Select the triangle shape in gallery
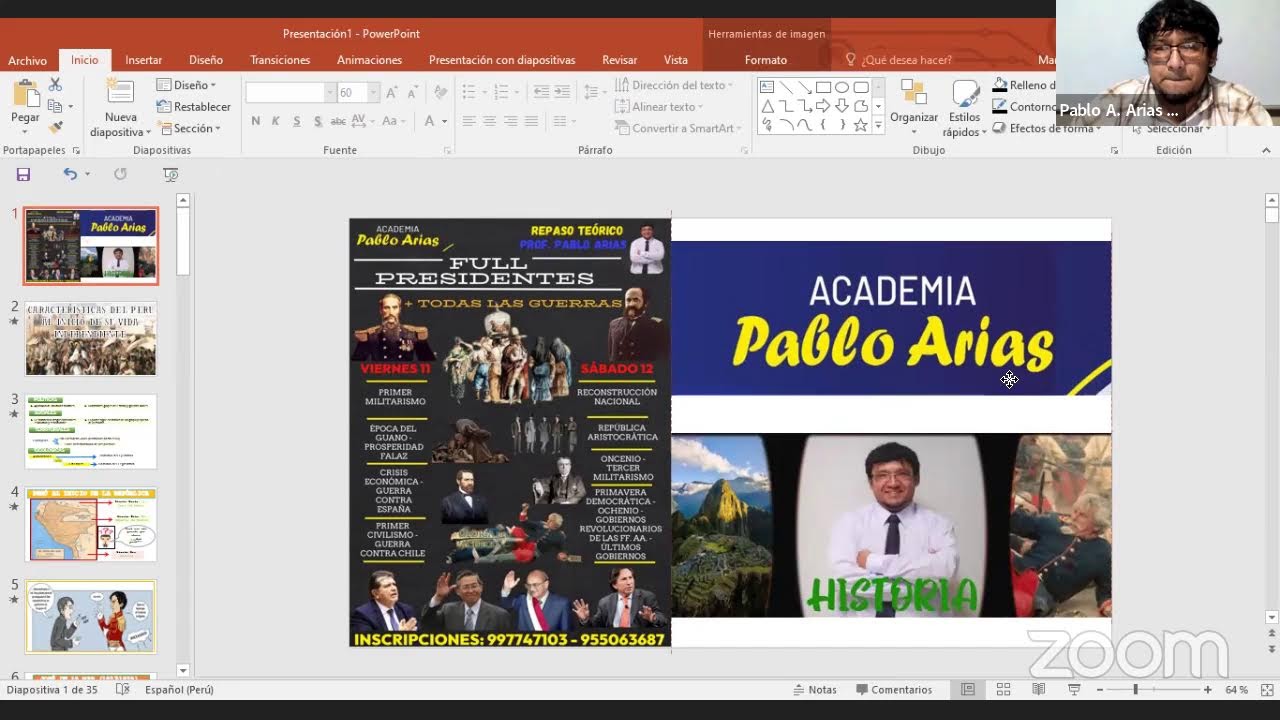Screen dimensions: 1280x720 click(767, 106)
